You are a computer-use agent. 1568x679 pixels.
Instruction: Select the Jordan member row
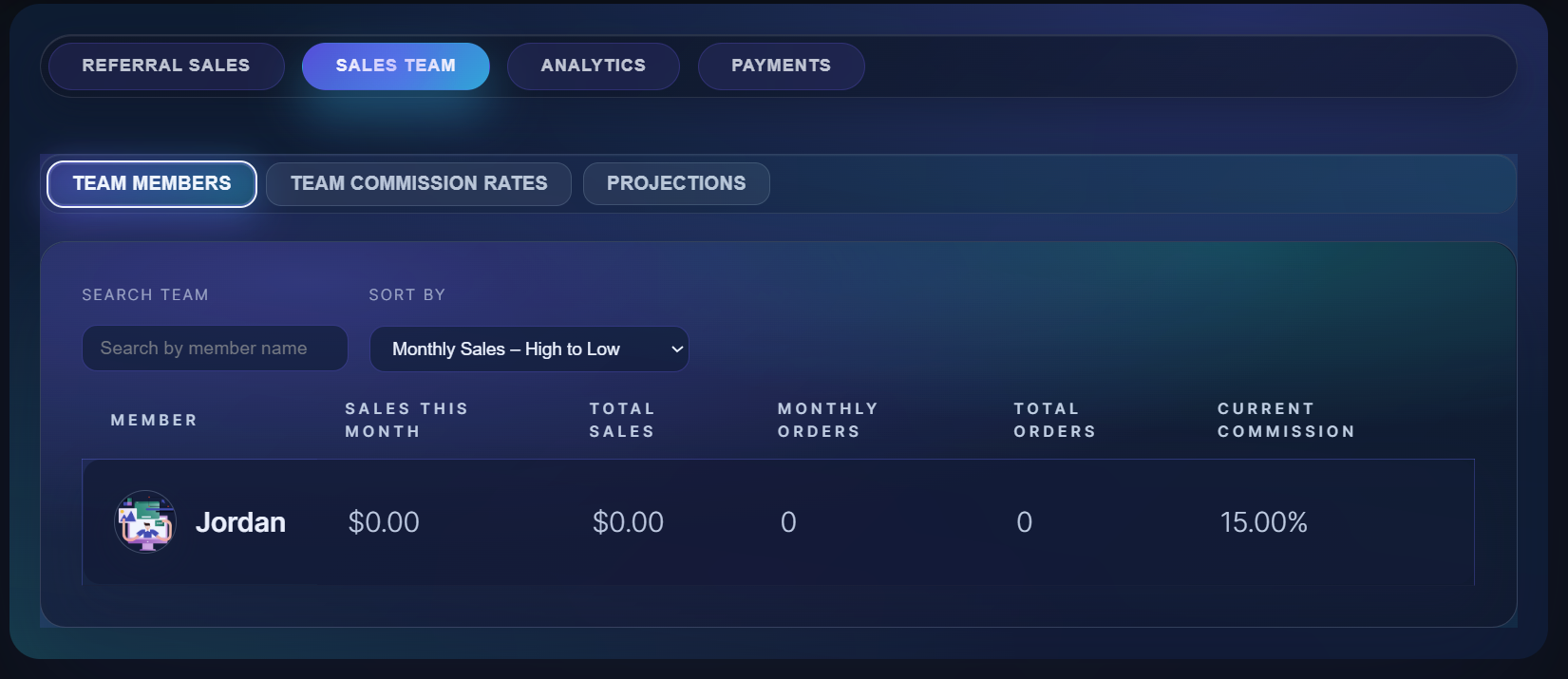point(779,521)
